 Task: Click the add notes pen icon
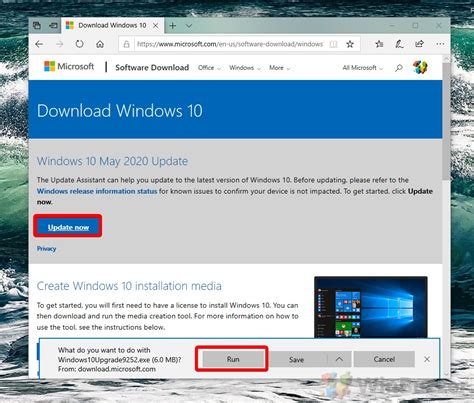(x=399, y=44)
